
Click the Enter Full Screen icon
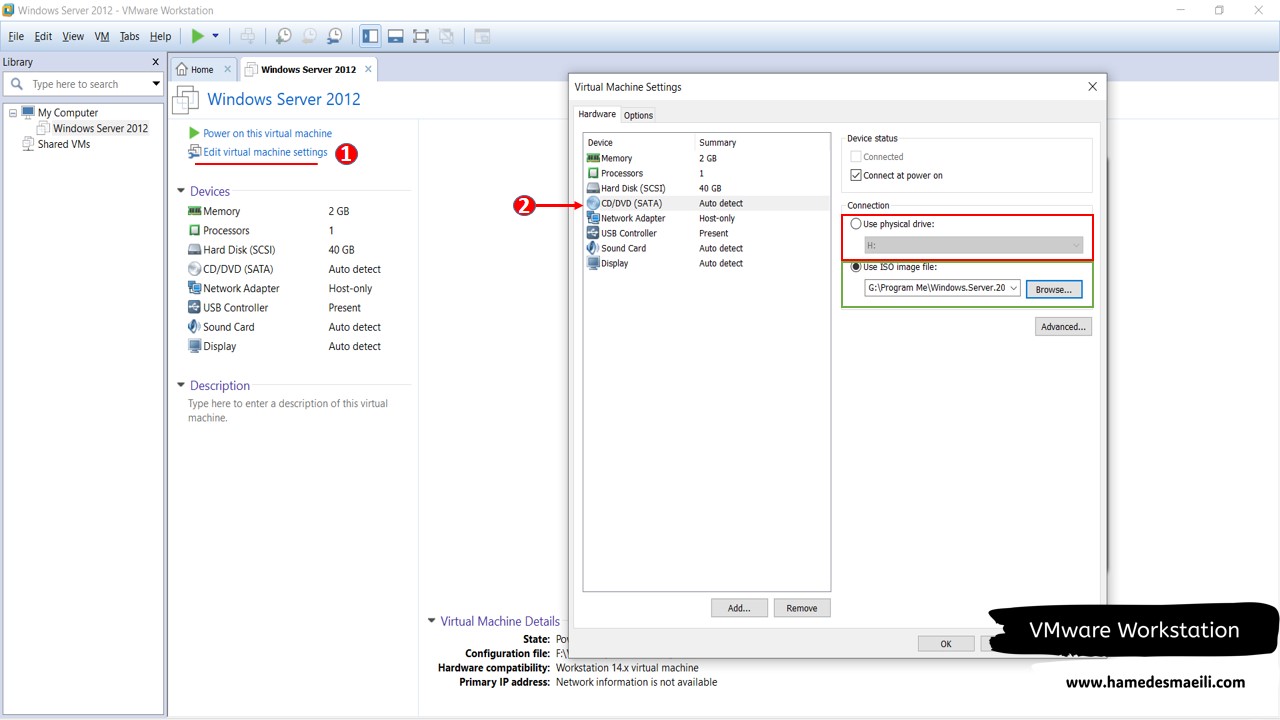[421, 36]
